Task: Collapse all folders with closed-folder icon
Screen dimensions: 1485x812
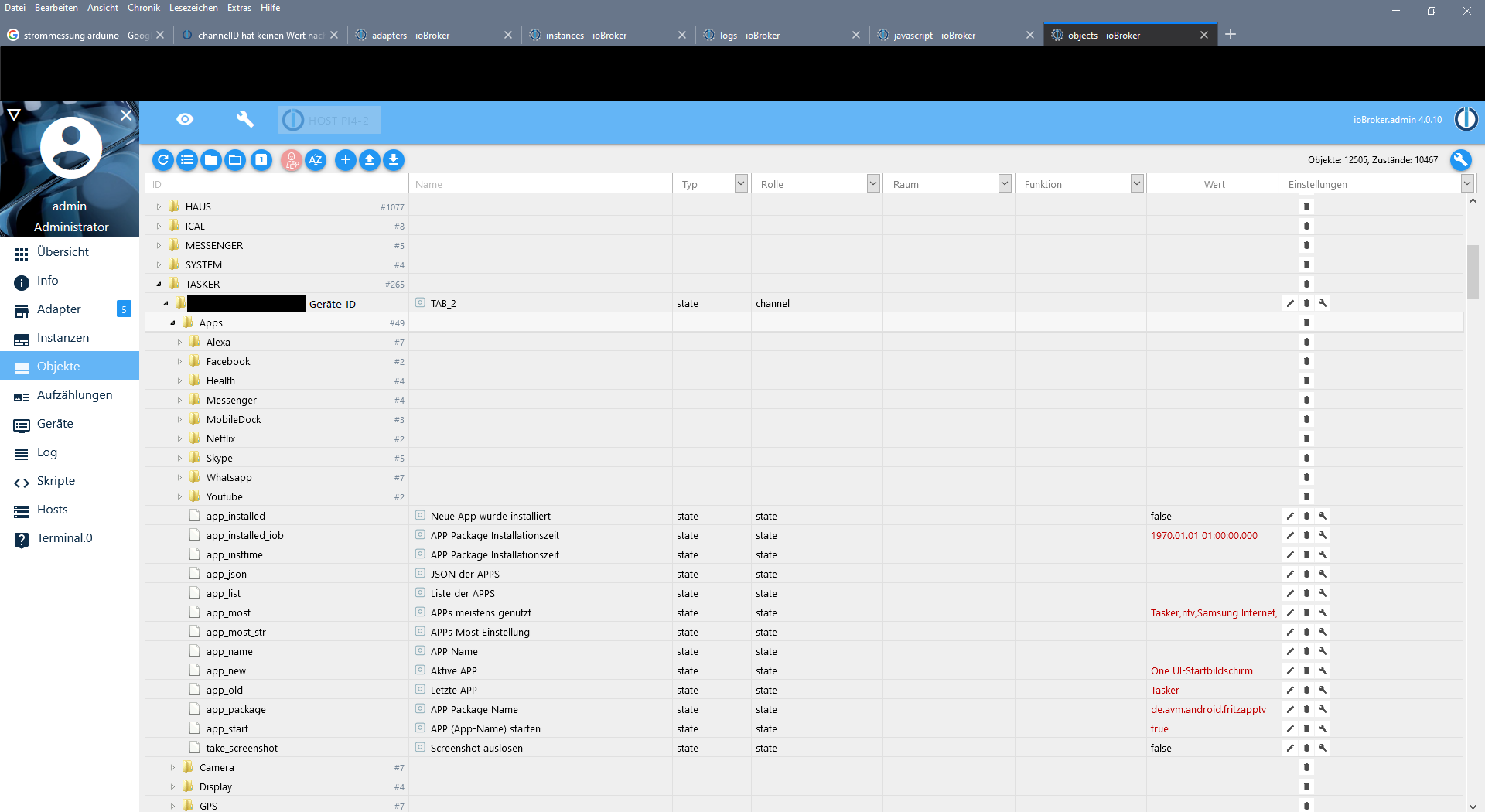Action: 211,160
